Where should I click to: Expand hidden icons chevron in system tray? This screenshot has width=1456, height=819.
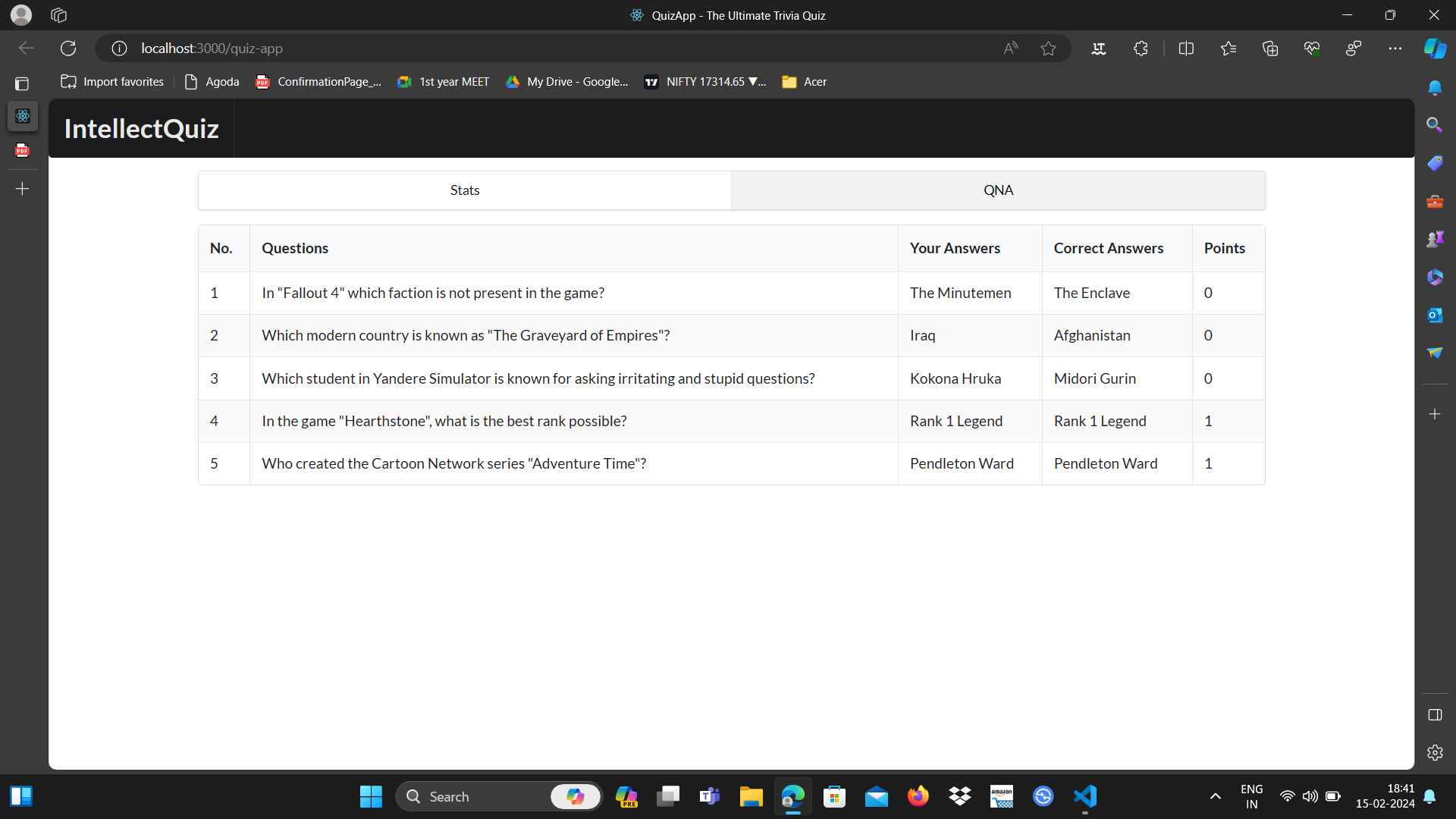[1215, 797]
